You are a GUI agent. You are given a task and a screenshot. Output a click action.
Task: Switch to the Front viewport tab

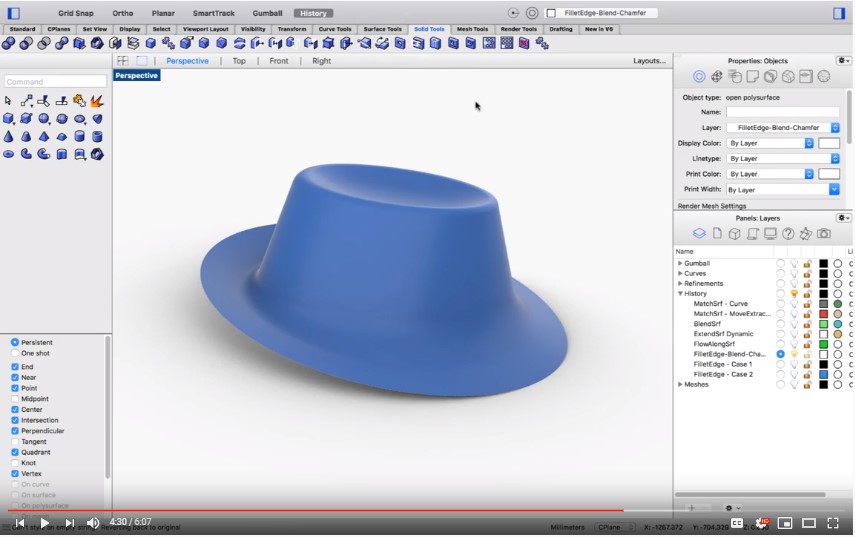pos(279,61)
